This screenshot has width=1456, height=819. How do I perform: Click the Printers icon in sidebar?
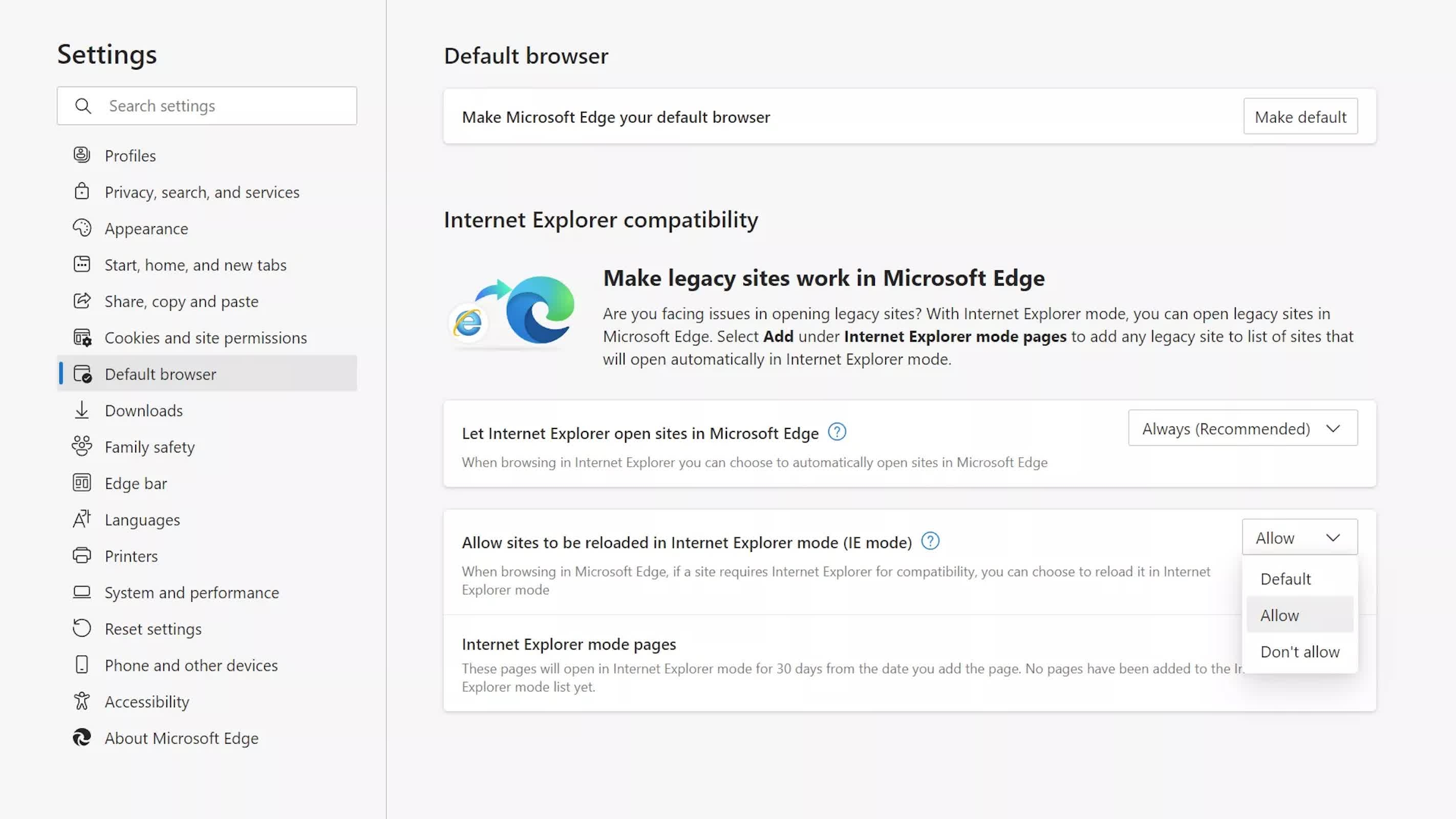[x=82, y=555]
